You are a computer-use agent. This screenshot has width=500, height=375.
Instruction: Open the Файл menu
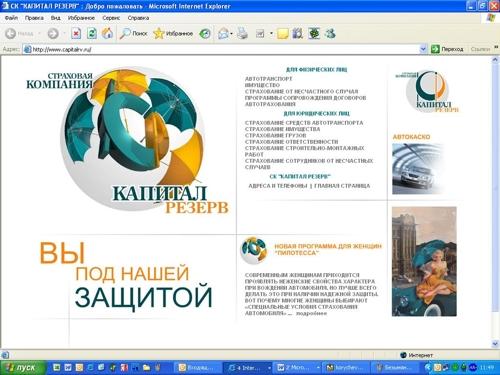click(12, 18)
